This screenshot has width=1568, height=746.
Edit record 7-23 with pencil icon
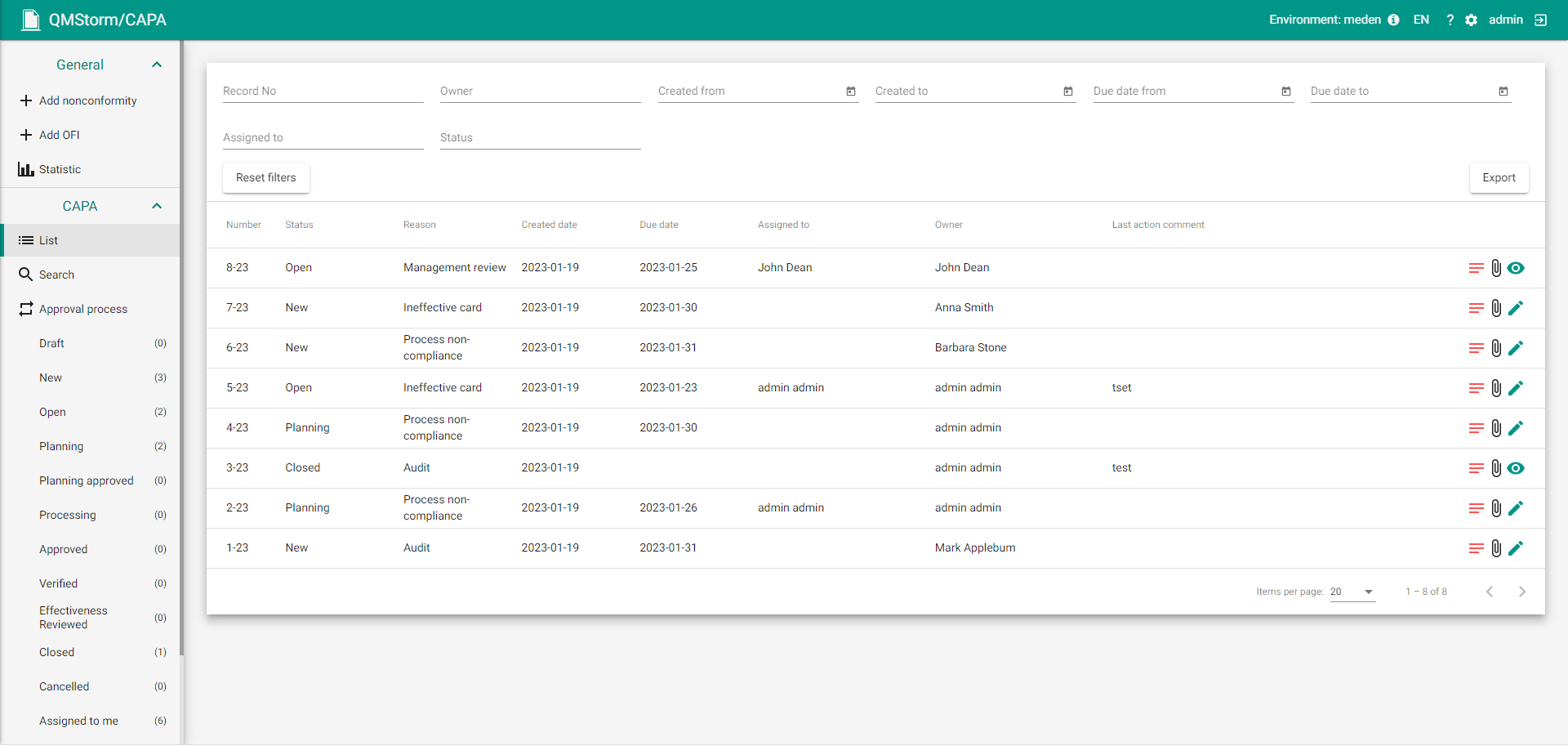pos(1516,308)
